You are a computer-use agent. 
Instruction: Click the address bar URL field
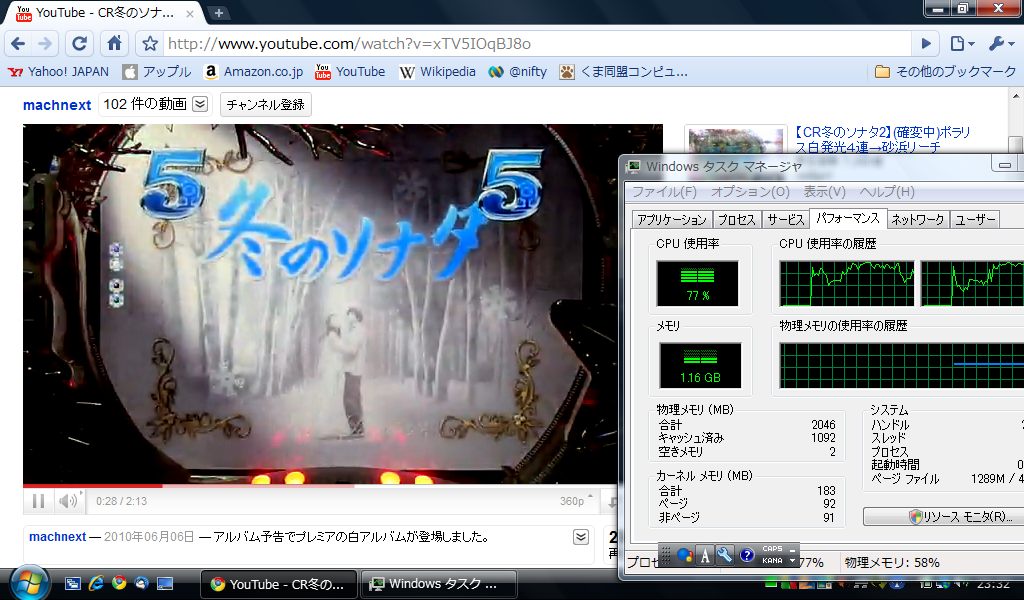coord(536,44)
